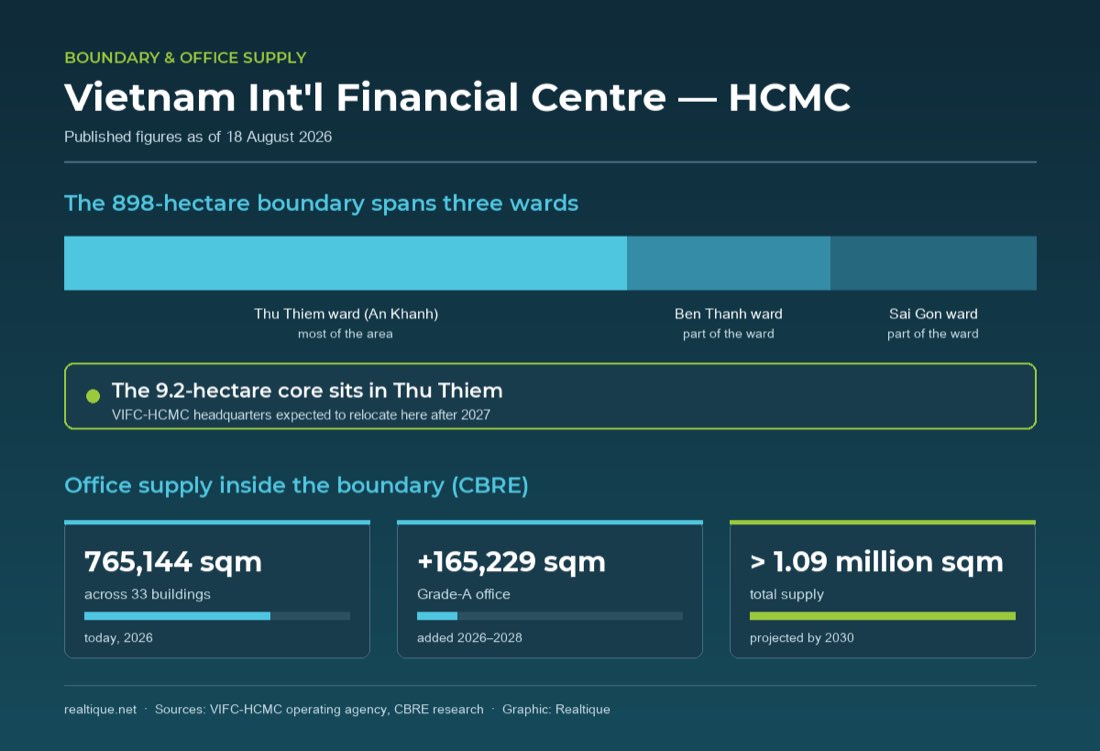This screenshot has height=751, width=1100.
Task: Click the green dot beside the core callout
Action: (x=93, y=396)
